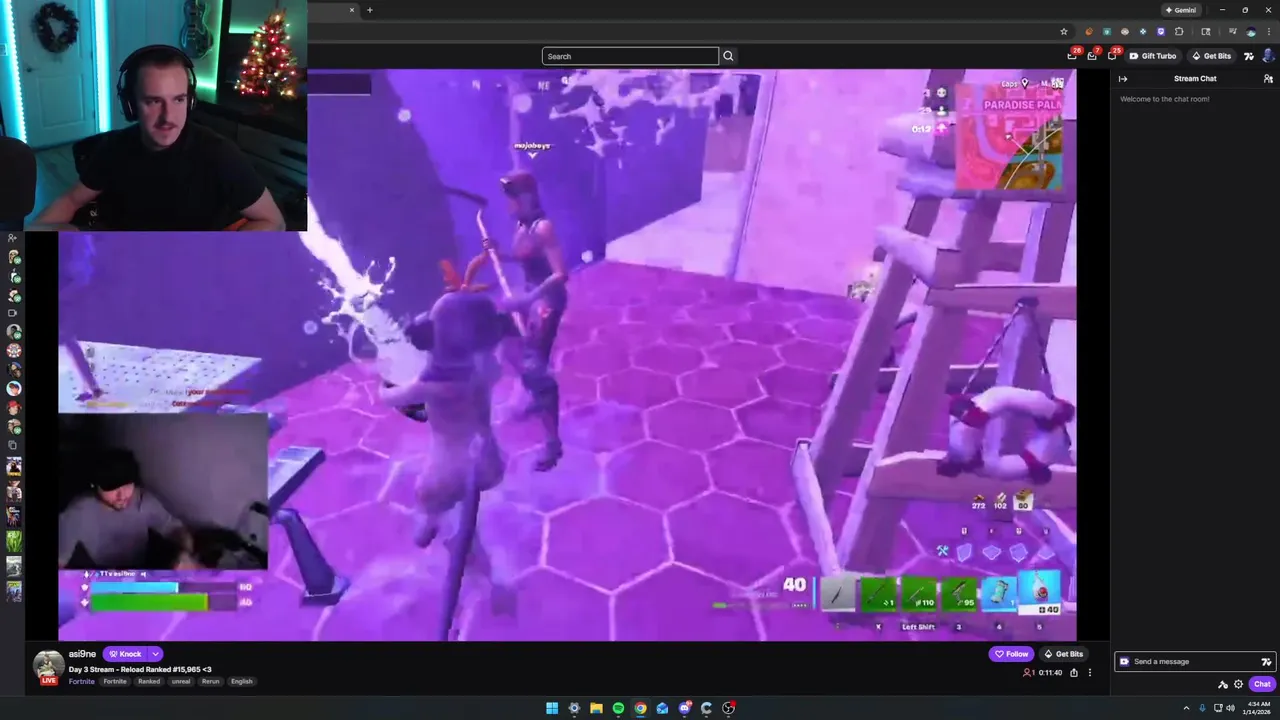Click the microphone icon in the system tray
Screen dimensions: 1280x720
click(1202, 708)
